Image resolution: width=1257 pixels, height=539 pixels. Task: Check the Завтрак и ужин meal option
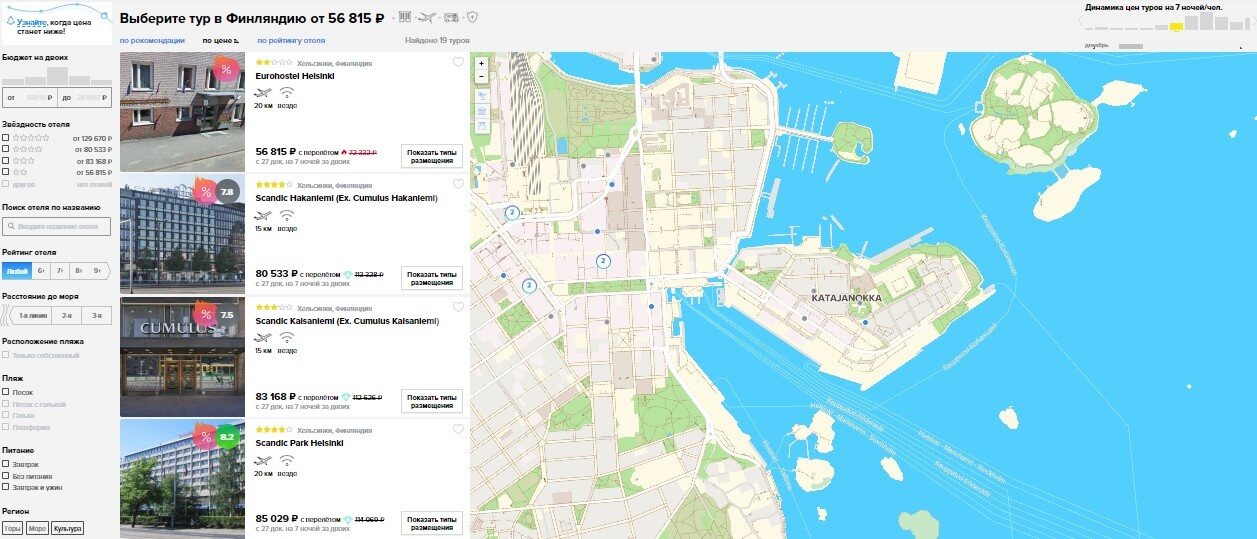point(6,487)
